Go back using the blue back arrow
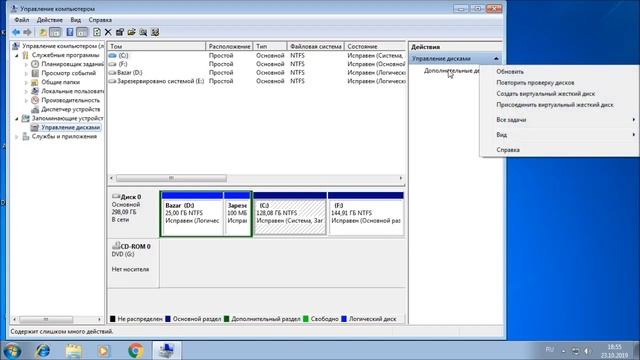640x360 pixels. click(16, 32)
